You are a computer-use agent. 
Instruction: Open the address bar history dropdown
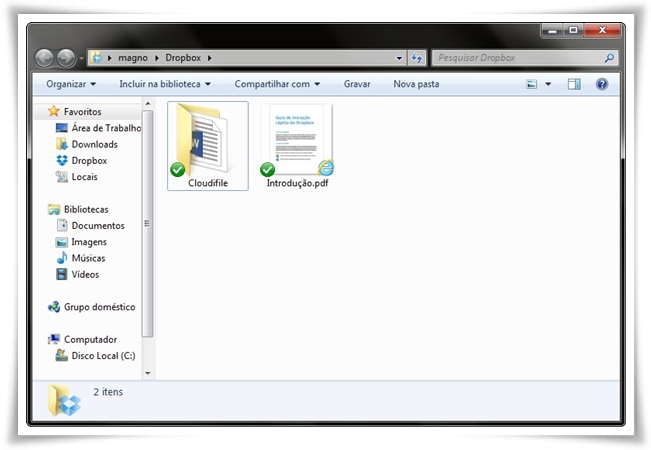[399, 58]
